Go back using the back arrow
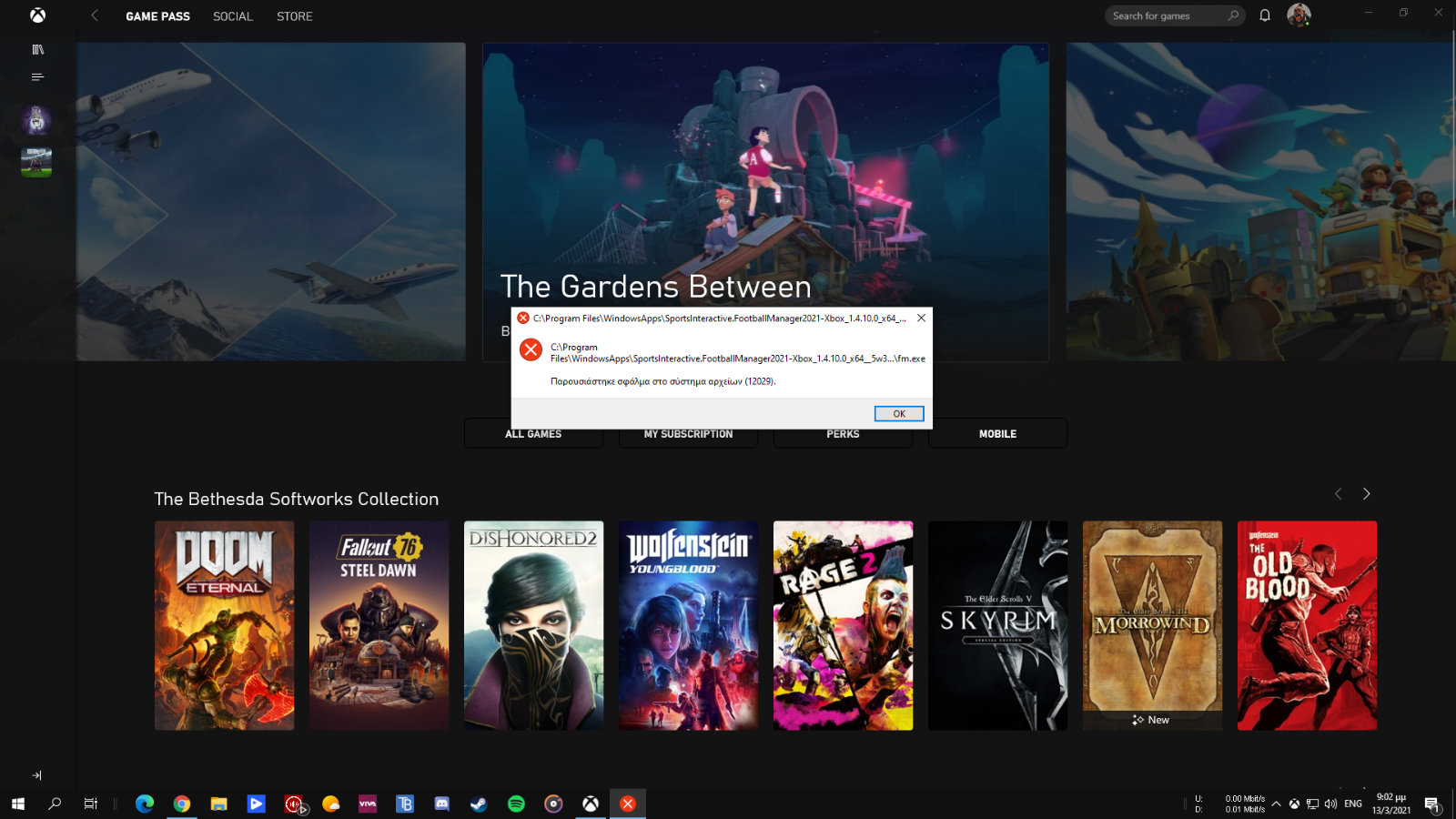This screenshot has width=1456, height=819. point(95,15)
